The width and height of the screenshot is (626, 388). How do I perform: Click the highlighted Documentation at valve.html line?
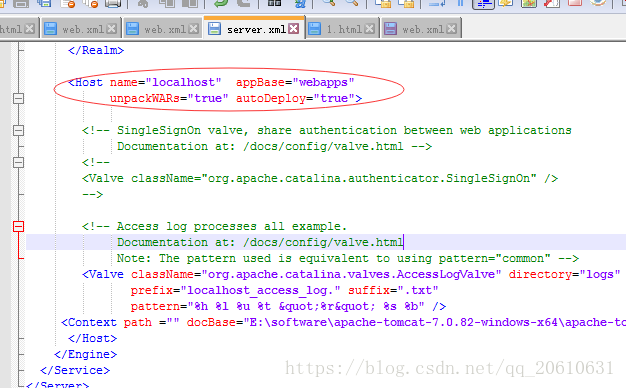coord(260,242)
